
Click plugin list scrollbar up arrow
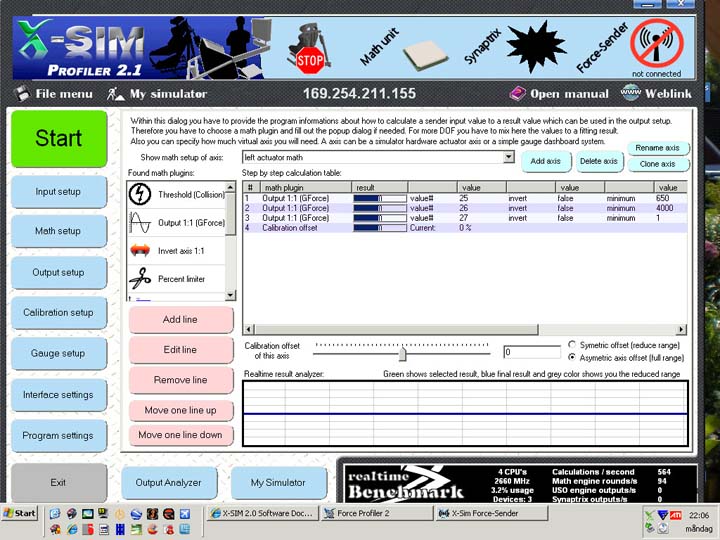pyautogui.click(x=231, y=187)
